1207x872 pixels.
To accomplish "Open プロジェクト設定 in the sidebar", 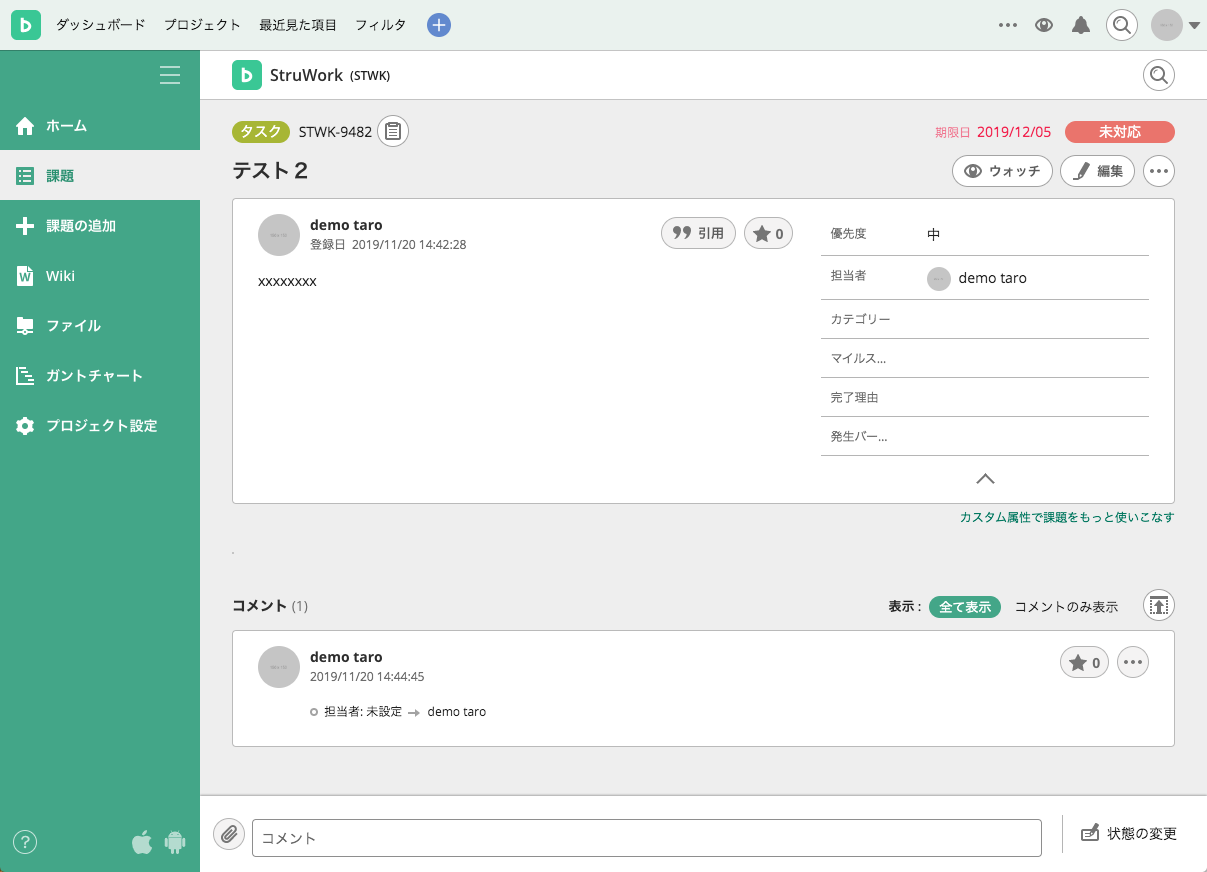I will 100,425.
